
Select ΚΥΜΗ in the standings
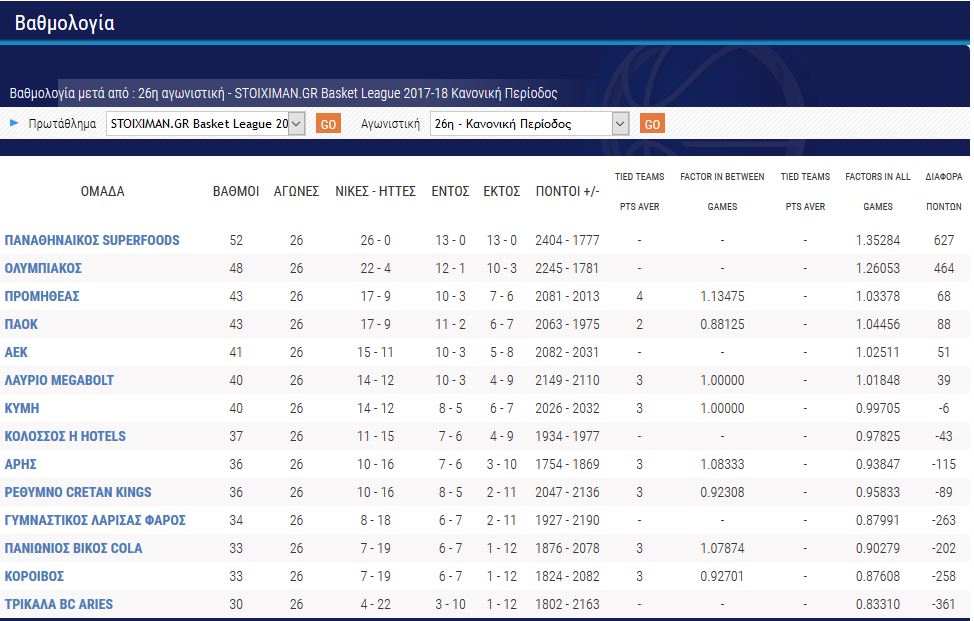pos(22,408)
